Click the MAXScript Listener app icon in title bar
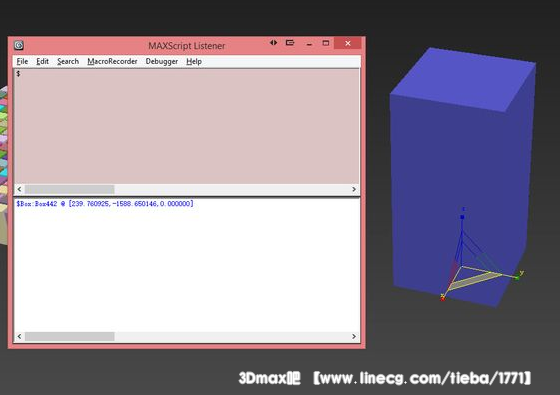Viewport: 560px width, 395px height. click(19, 45)
